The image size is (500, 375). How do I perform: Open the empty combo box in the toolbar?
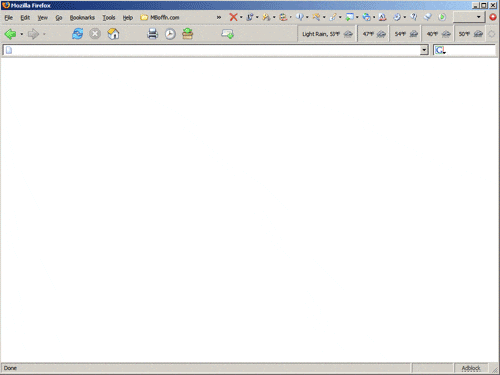[x=469, y=17]
